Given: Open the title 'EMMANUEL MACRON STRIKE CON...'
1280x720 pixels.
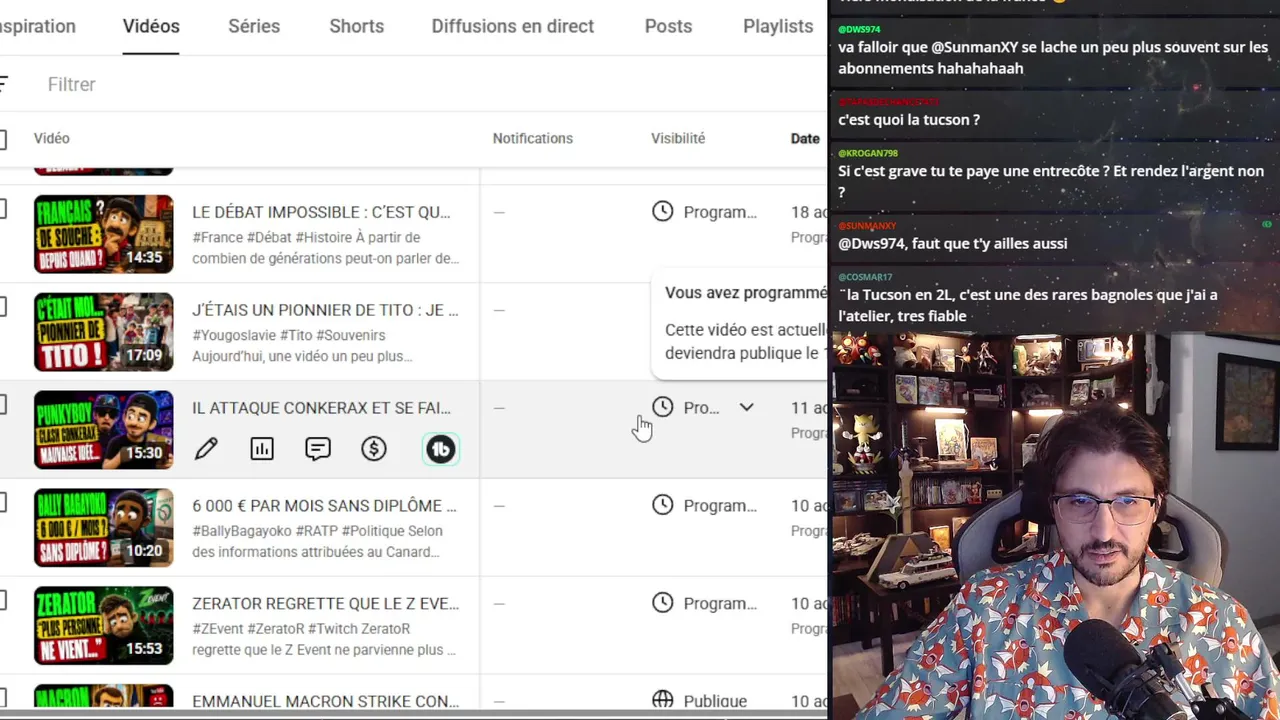Looking at the screenshot, I should point(326,702).
